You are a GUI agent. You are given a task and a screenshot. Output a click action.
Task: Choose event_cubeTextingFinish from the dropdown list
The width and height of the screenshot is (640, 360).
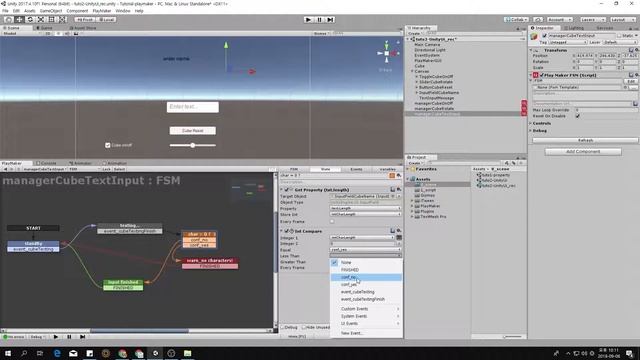(x=366, y=299)
